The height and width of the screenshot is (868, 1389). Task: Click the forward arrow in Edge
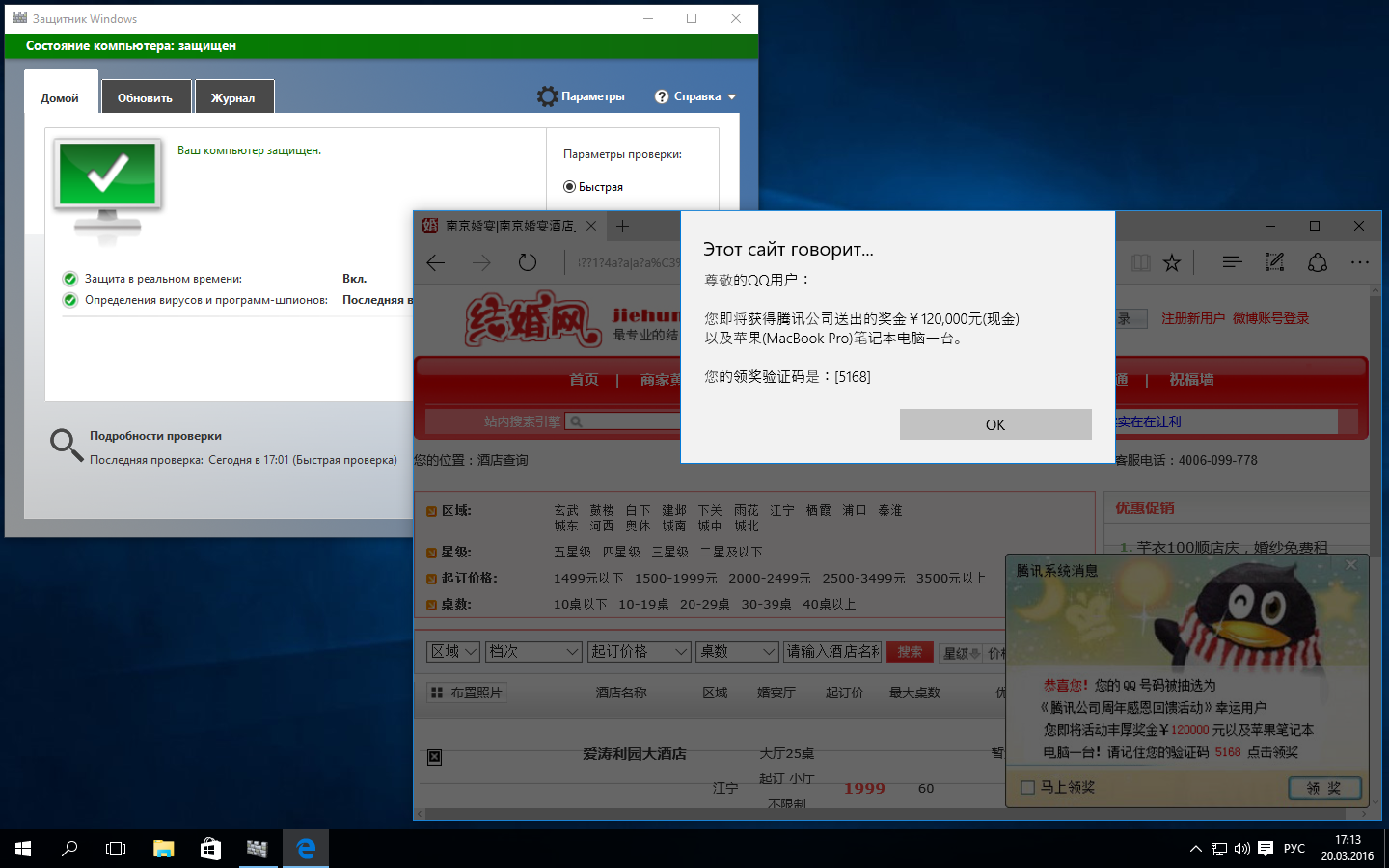[x=481, y=262]
